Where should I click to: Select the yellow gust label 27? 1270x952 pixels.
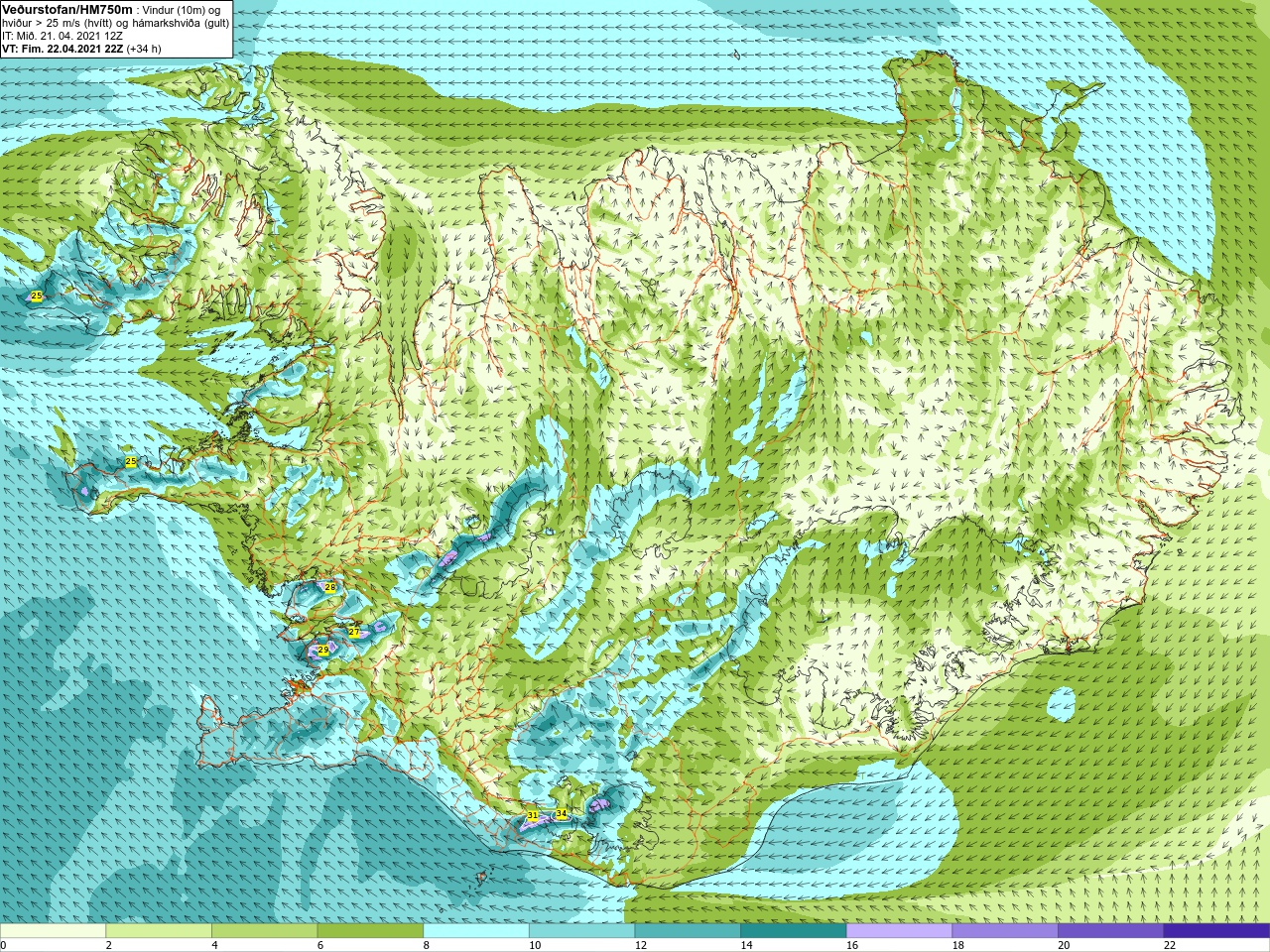pos(354,632)
